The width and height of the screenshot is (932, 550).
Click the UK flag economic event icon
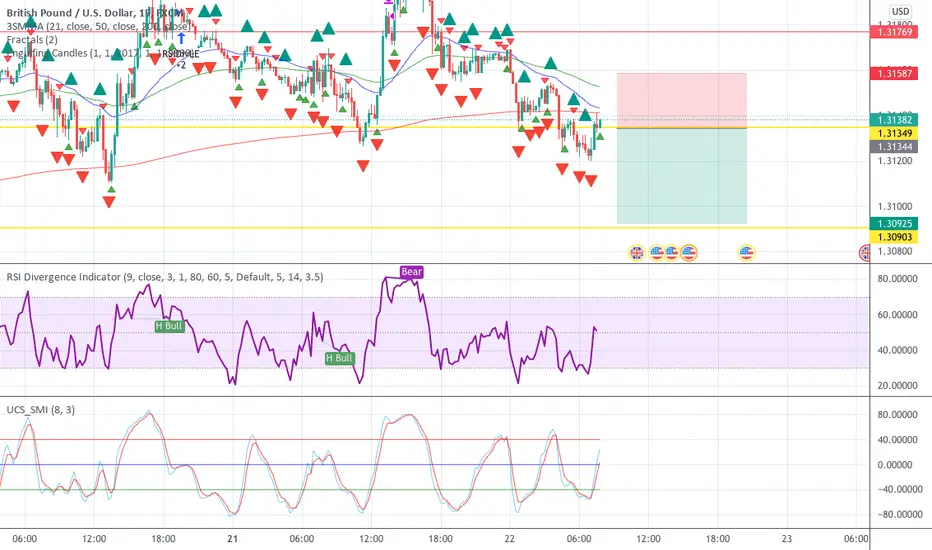pyautogui.click(x=637, y=253)
